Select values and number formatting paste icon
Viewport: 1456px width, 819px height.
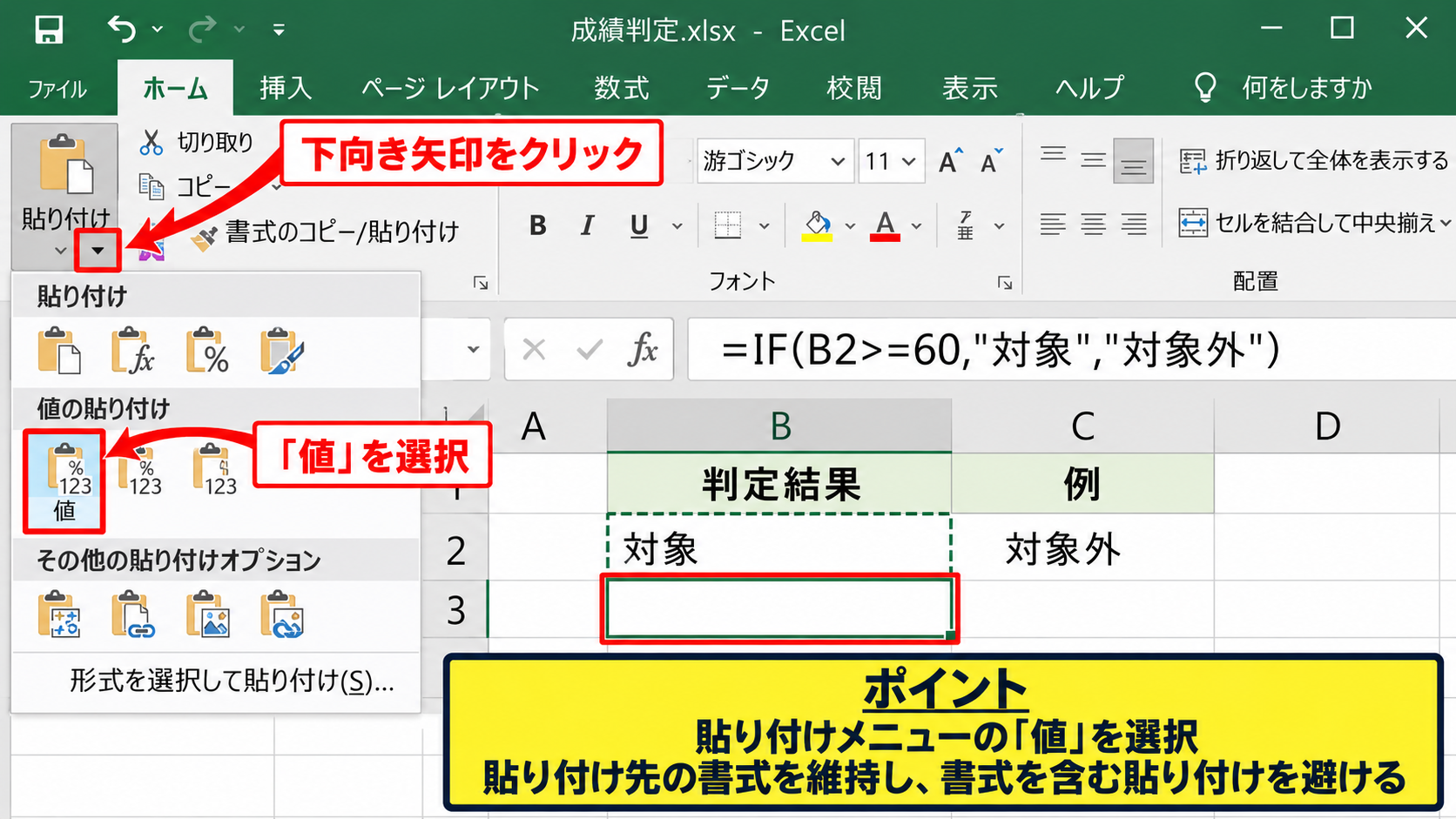[x=140, y=470]
